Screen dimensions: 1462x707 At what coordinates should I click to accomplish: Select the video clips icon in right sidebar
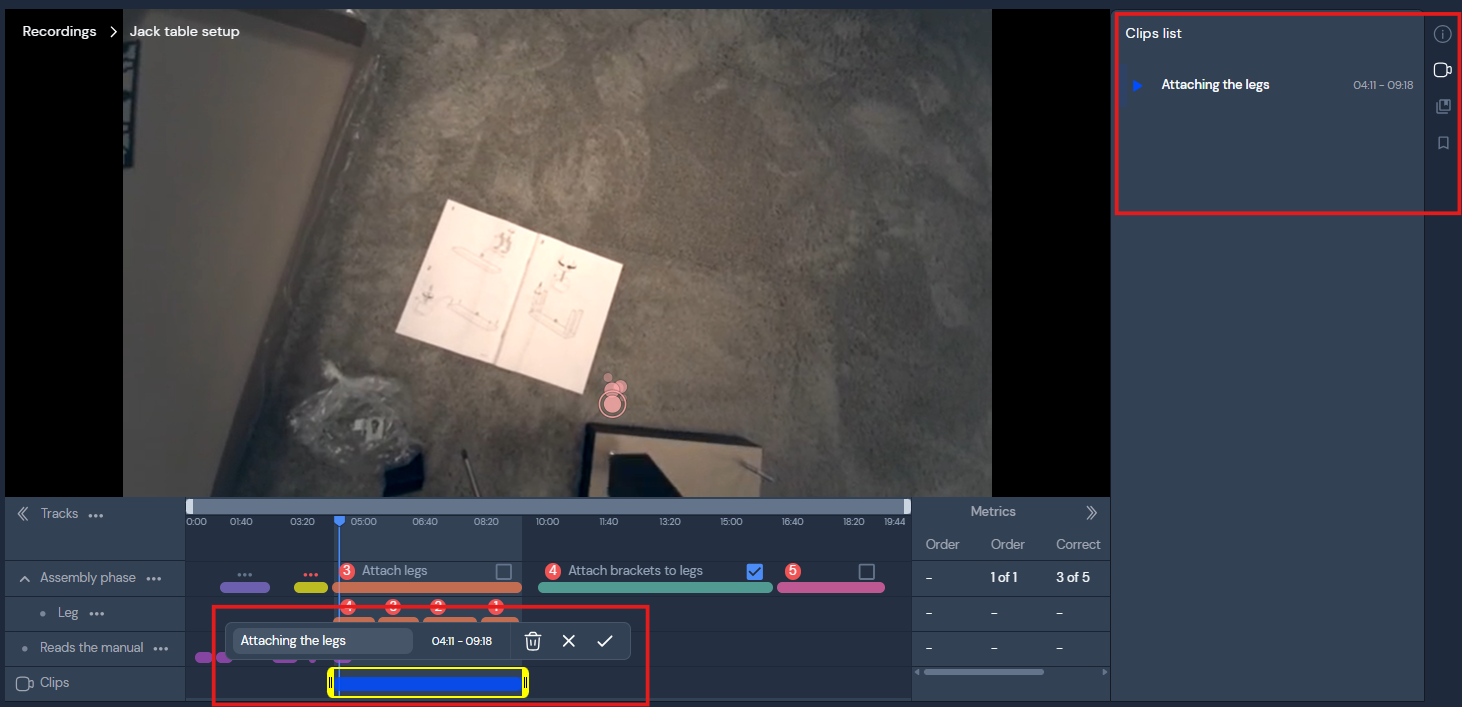click(x=1443, y=70)
